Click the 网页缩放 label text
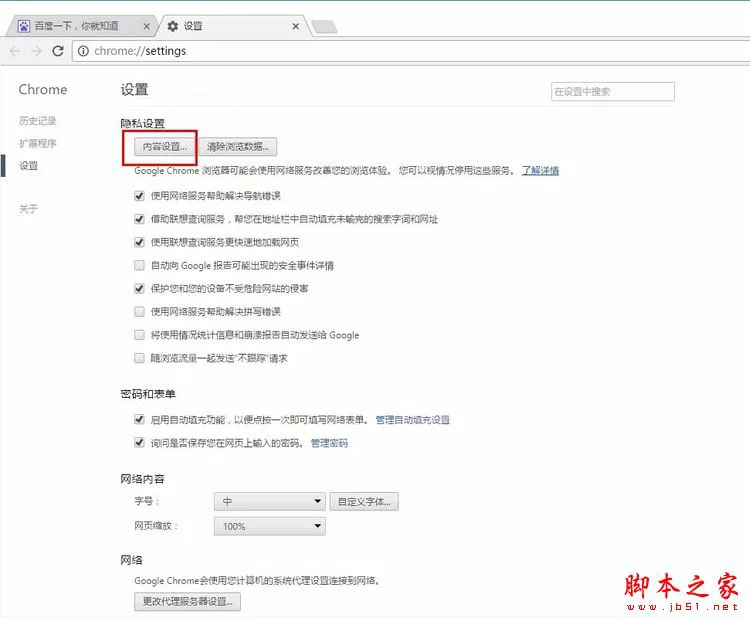Image resolution: width=750 pixels, height=618 pixels. click(156, 526)
